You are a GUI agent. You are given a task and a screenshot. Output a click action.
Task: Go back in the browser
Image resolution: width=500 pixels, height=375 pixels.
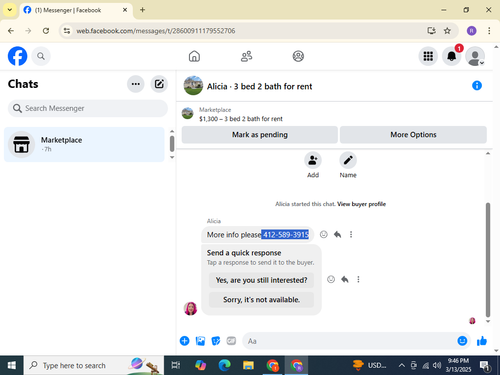11,31
